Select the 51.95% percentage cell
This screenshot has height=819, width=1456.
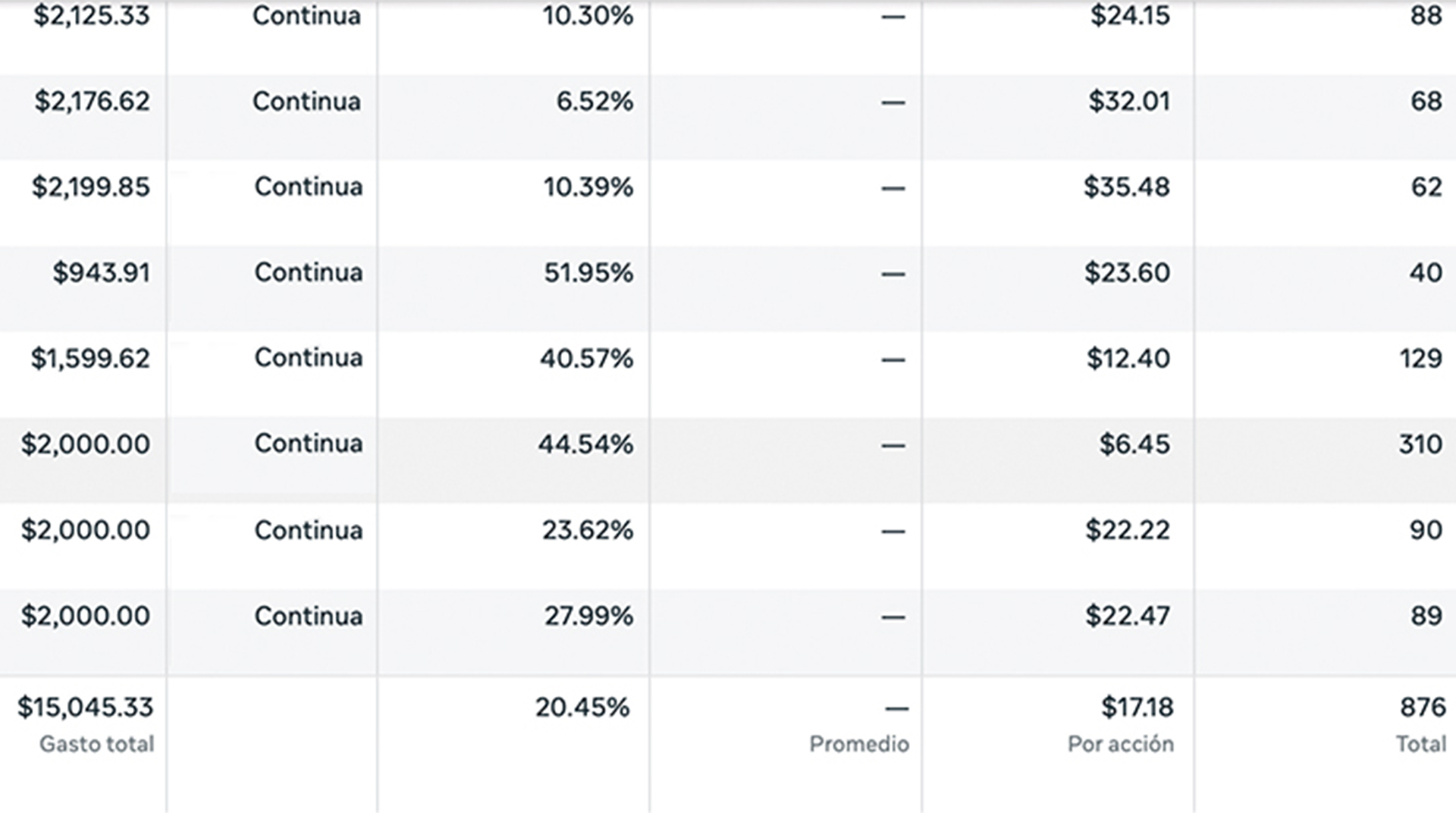pyautogui.click(x=588, y=273)
